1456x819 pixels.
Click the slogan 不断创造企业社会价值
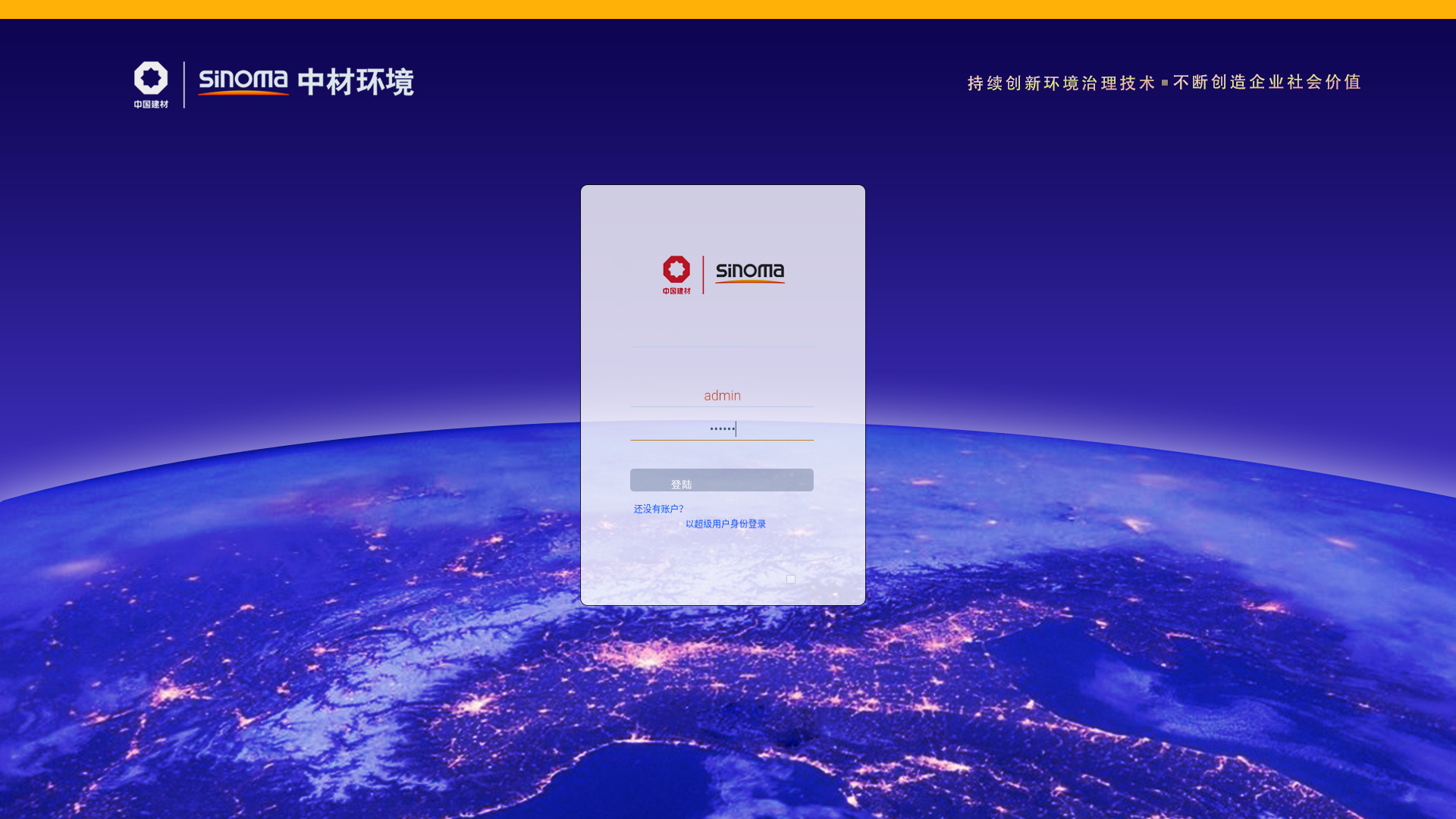[x=1267, y=82]
